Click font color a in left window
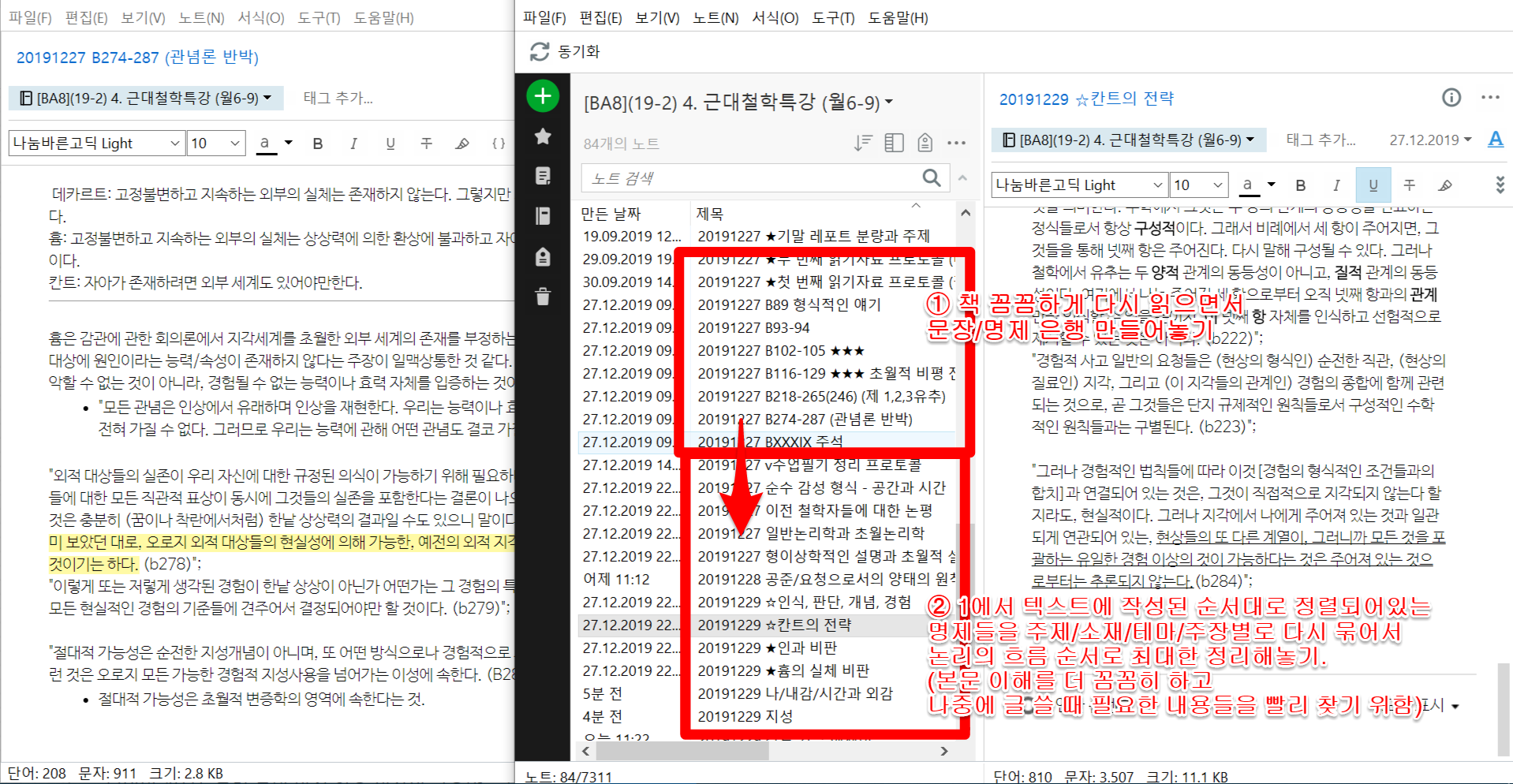The height and width of the screenshot is (784, 1513). coord(267,144)
